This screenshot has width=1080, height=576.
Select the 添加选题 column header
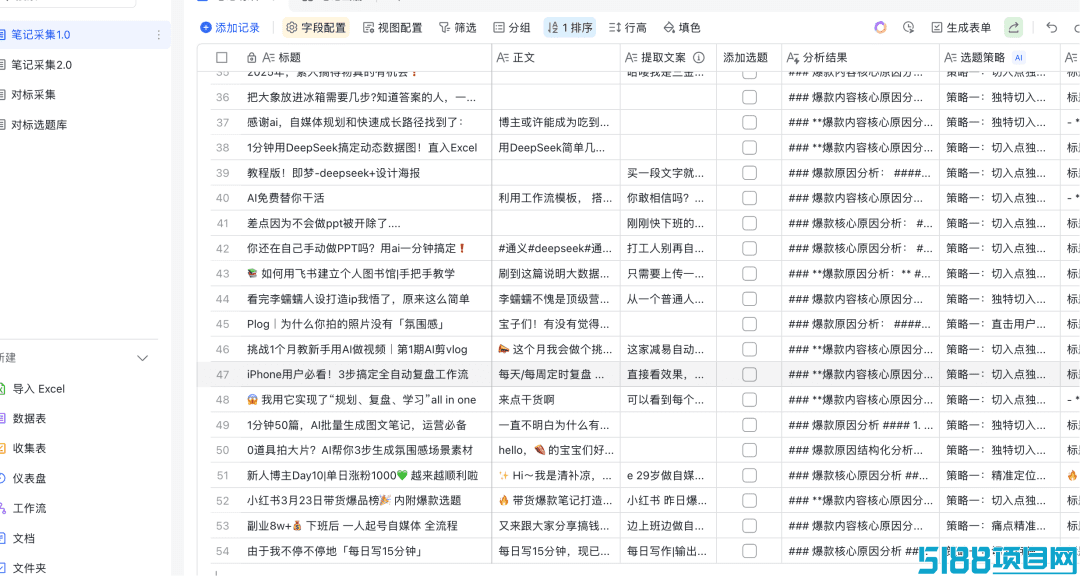[749, 58]
